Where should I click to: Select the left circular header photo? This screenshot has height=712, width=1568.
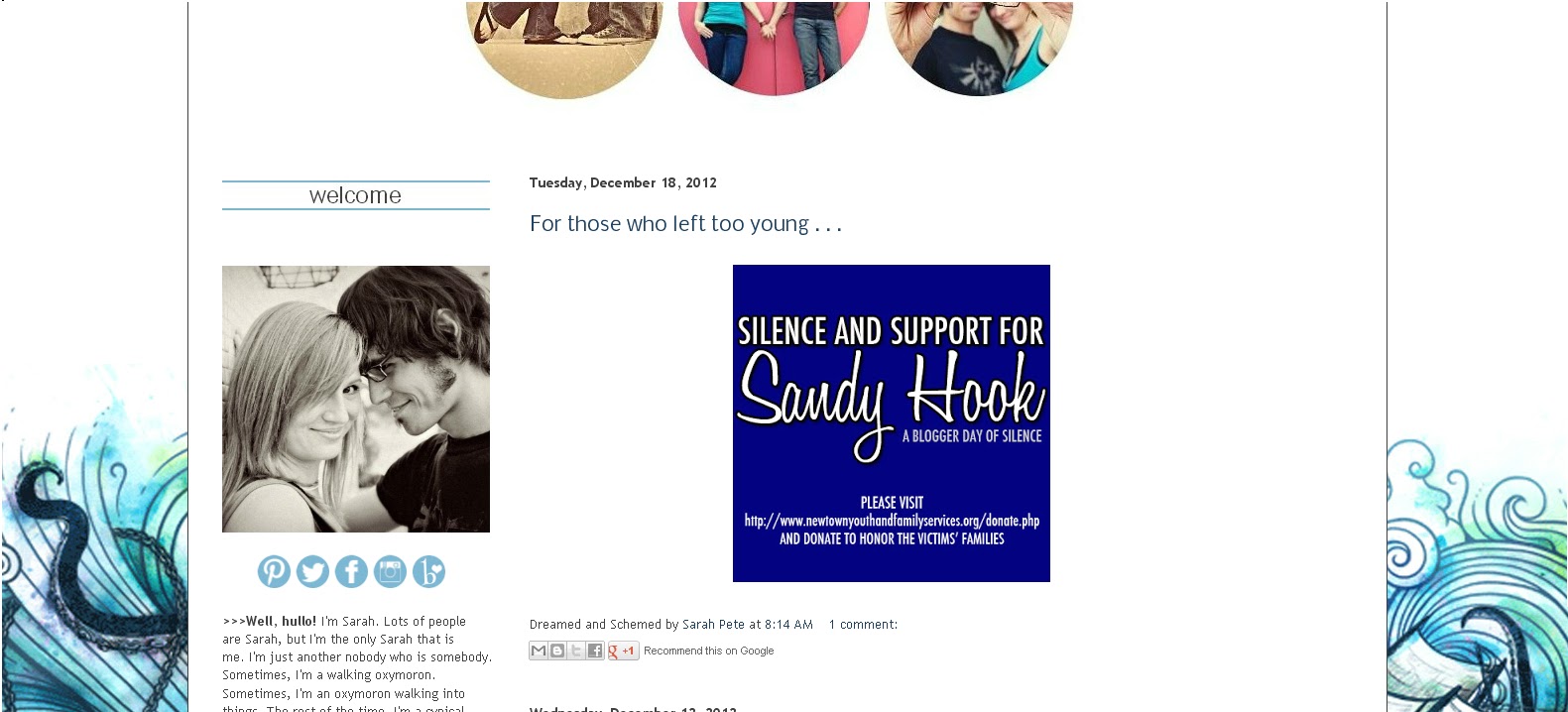(x=564, y=50)
